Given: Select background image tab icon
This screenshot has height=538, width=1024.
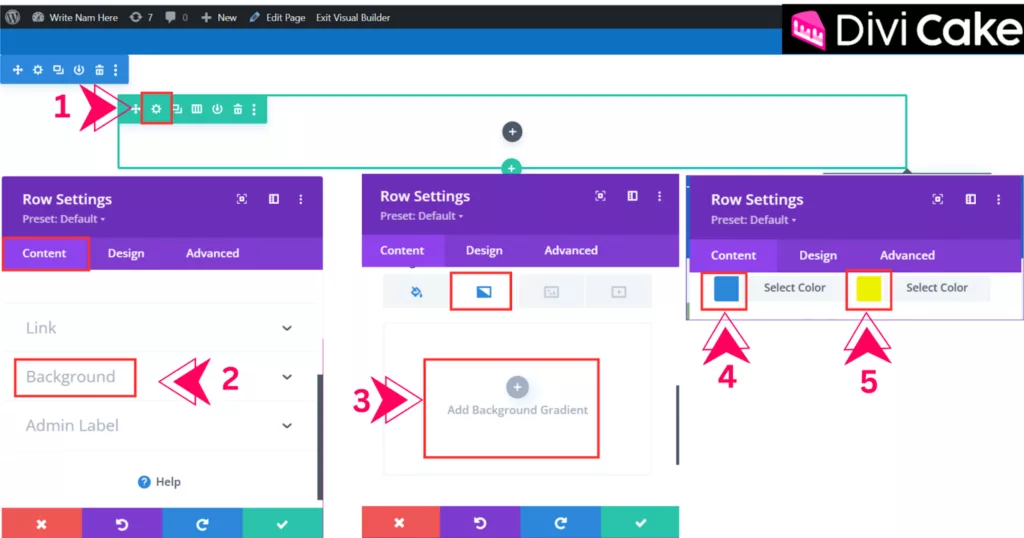Looking at the screenshot, I should tap(551, 291).
